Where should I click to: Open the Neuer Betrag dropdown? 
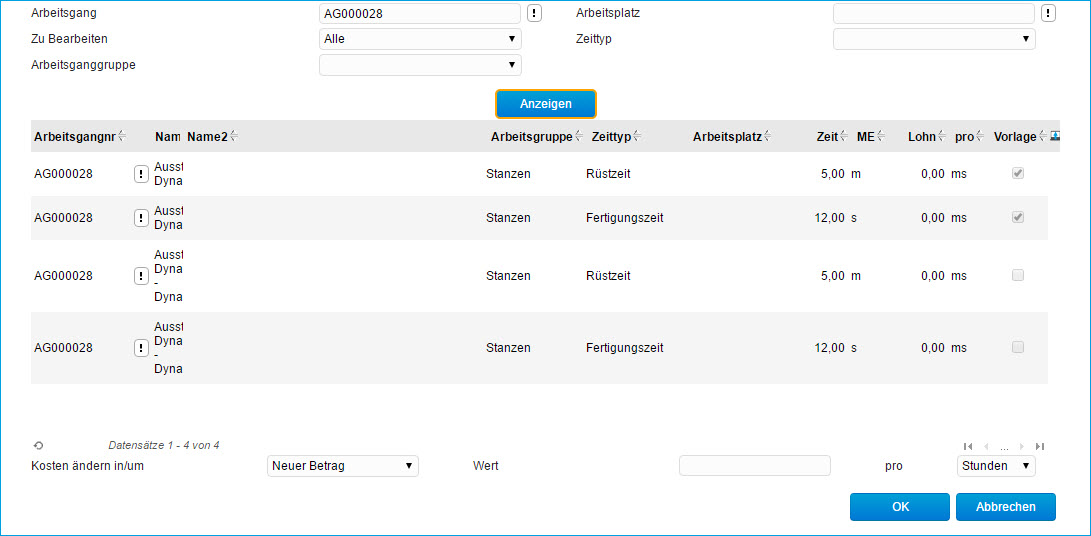point(343,466)
